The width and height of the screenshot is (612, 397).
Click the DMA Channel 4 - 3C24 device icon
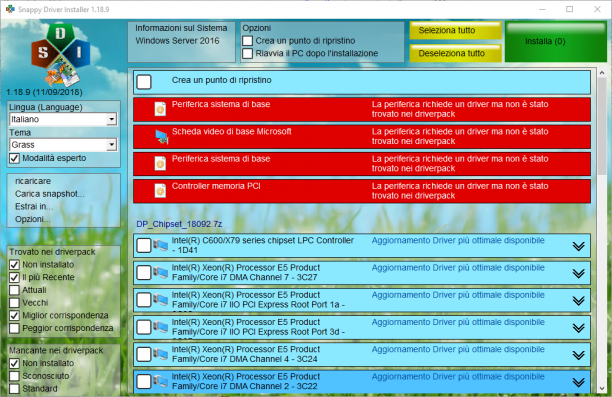point(160,354)
